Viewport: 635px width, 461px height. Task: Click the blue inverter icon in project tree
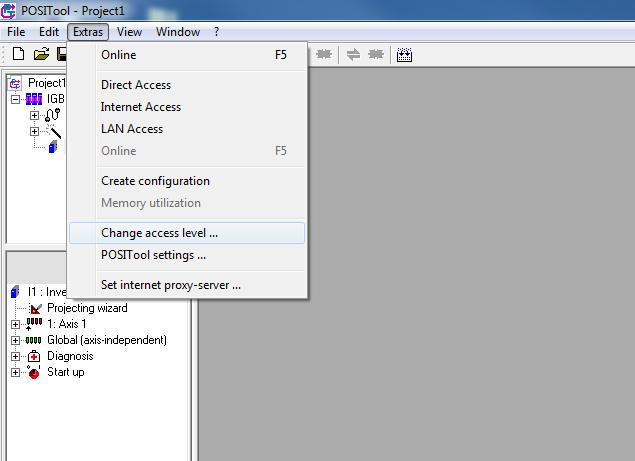point(53,147)
